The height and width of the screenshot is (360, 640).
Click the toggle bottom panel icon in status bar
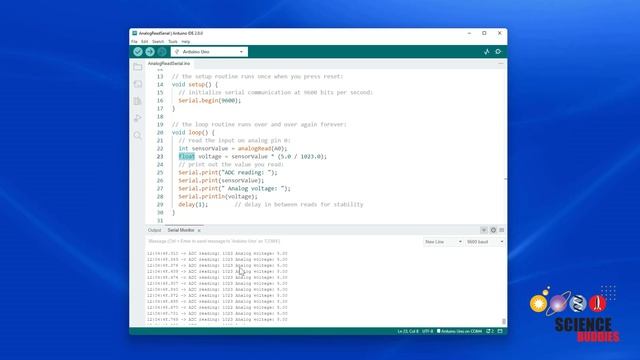pos(500,331)
